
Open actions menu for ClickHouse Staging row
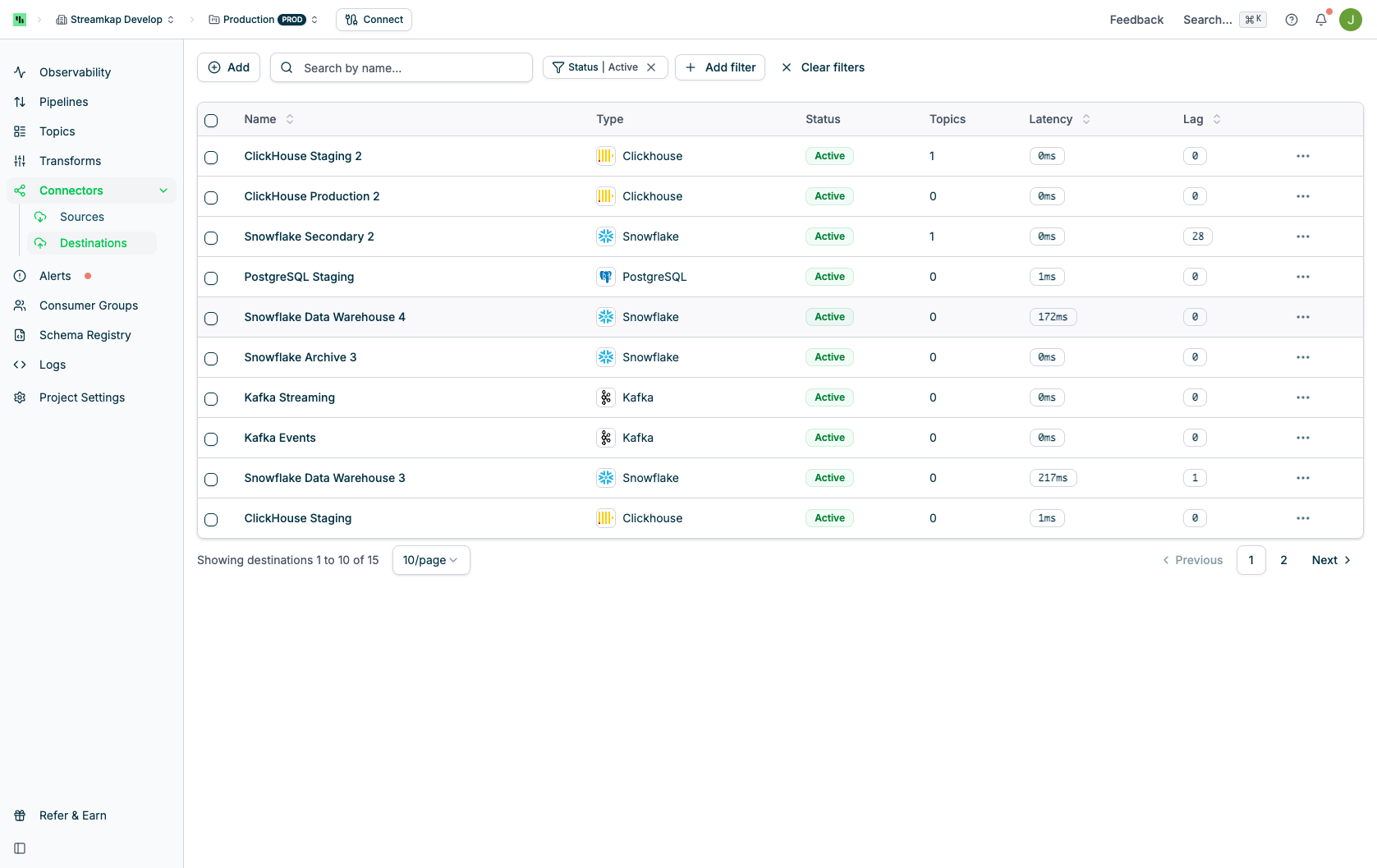(1303, 518)
